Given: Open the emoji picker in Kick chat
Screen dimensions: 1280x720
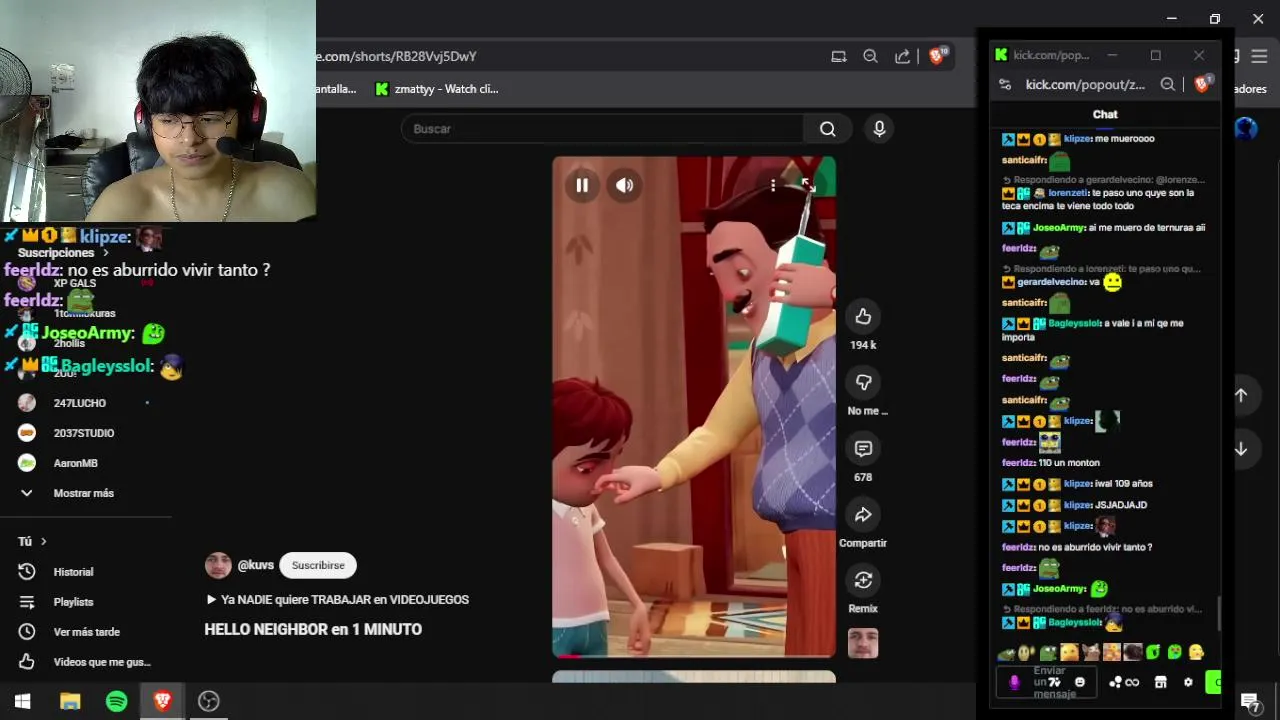Looking at the screenshot, I should [1079, 682].
